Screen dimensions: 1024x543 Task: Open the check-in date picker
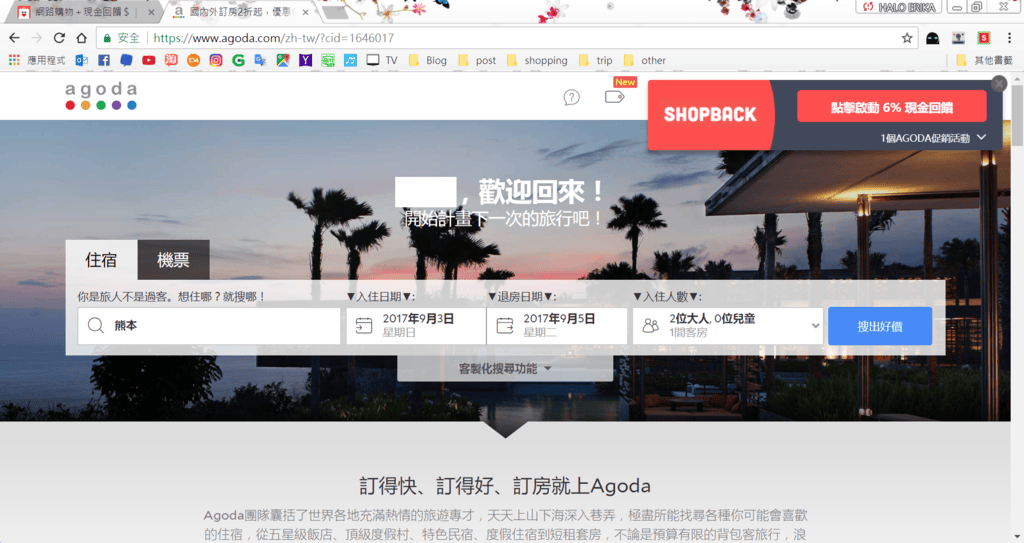(416, 325)
